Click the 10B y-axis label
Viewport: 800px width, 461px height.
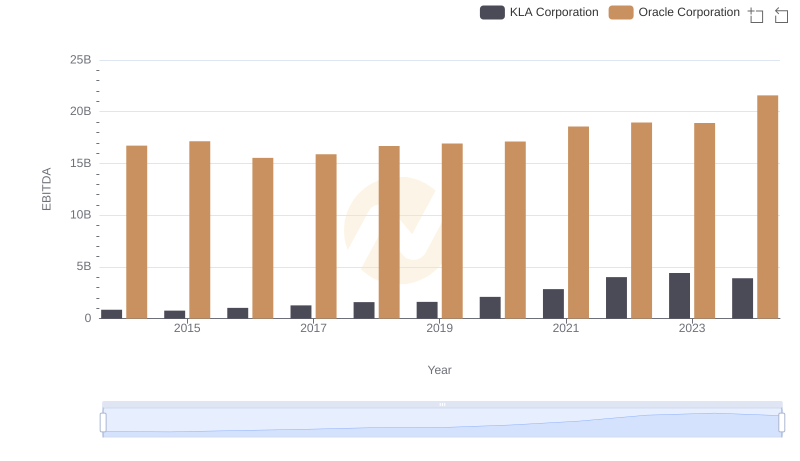(81, 215)
